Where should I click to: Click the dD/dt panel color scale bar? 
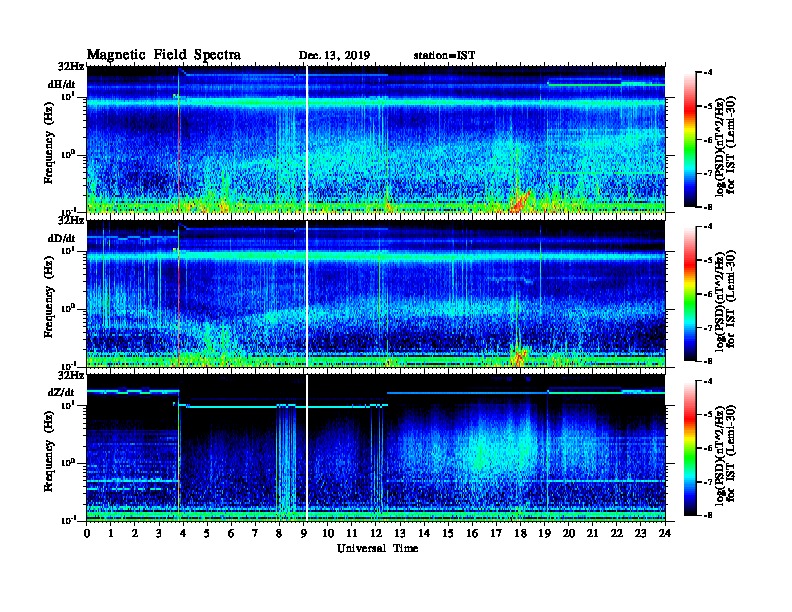(x=690, y=294)
